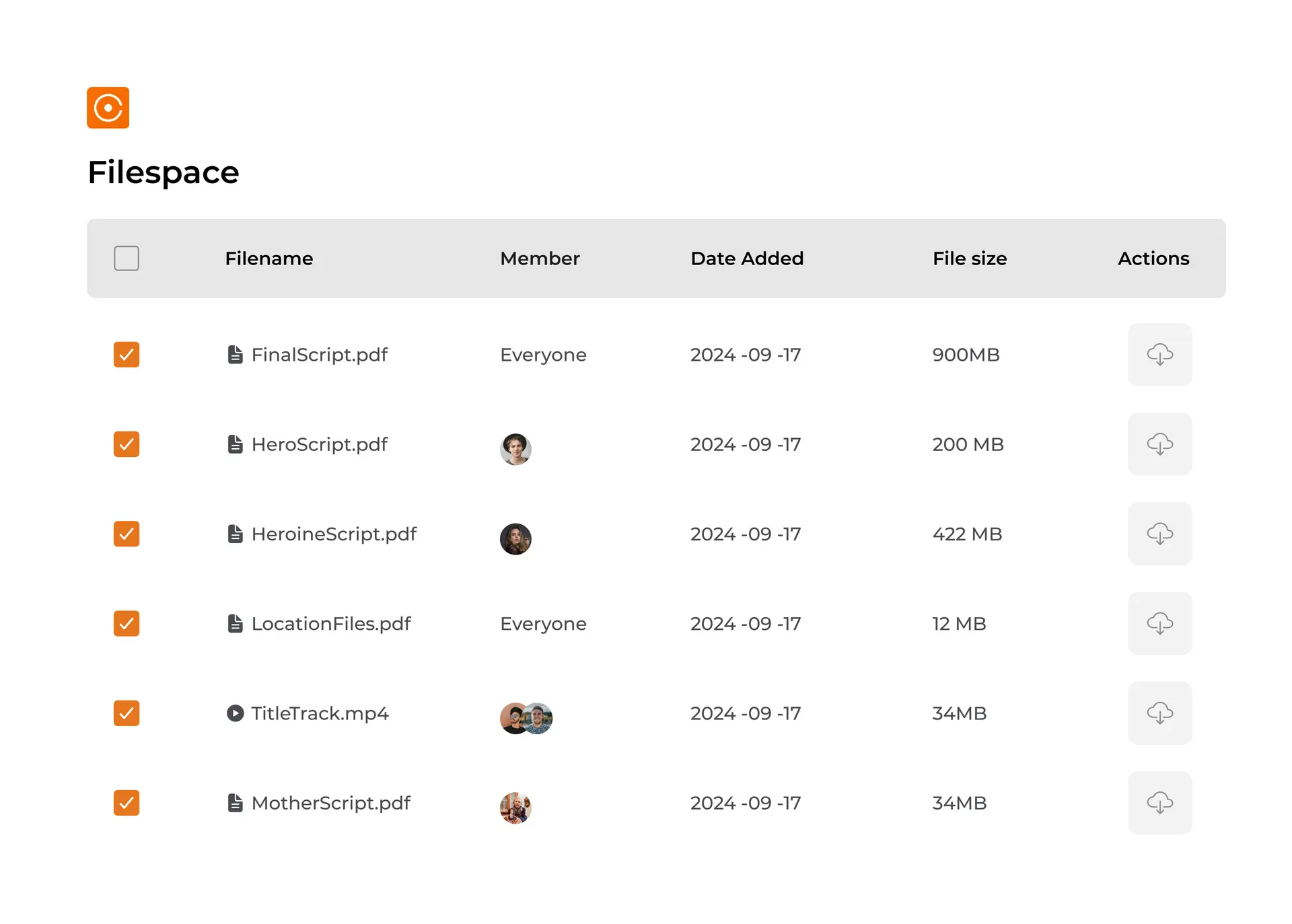This screenshot has height=924, width=1292.
Task: Click the HeroineScript.pdf member avatar
Action: 515,539
